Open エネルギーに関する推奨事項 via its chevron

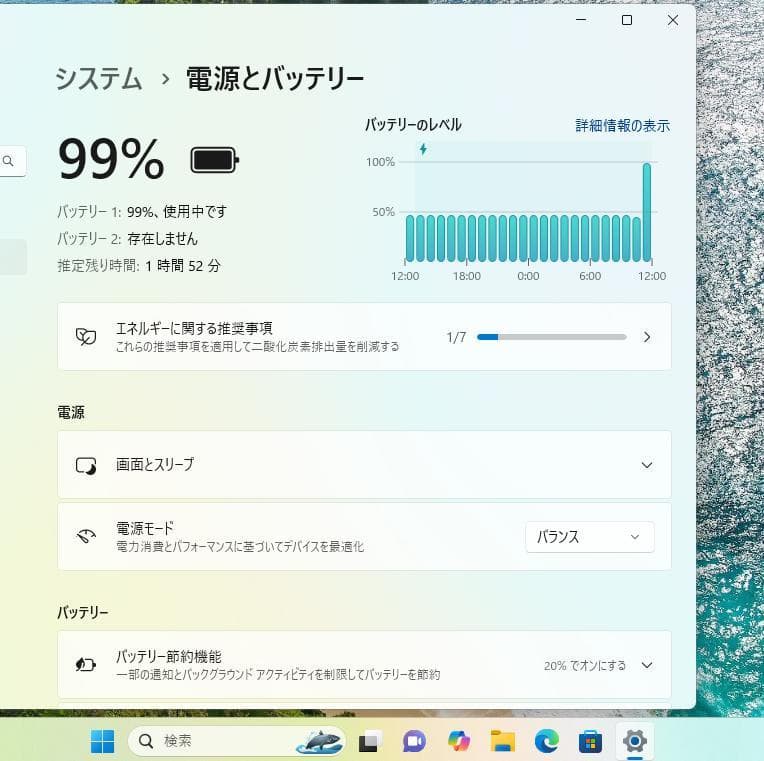coord(647,337)
